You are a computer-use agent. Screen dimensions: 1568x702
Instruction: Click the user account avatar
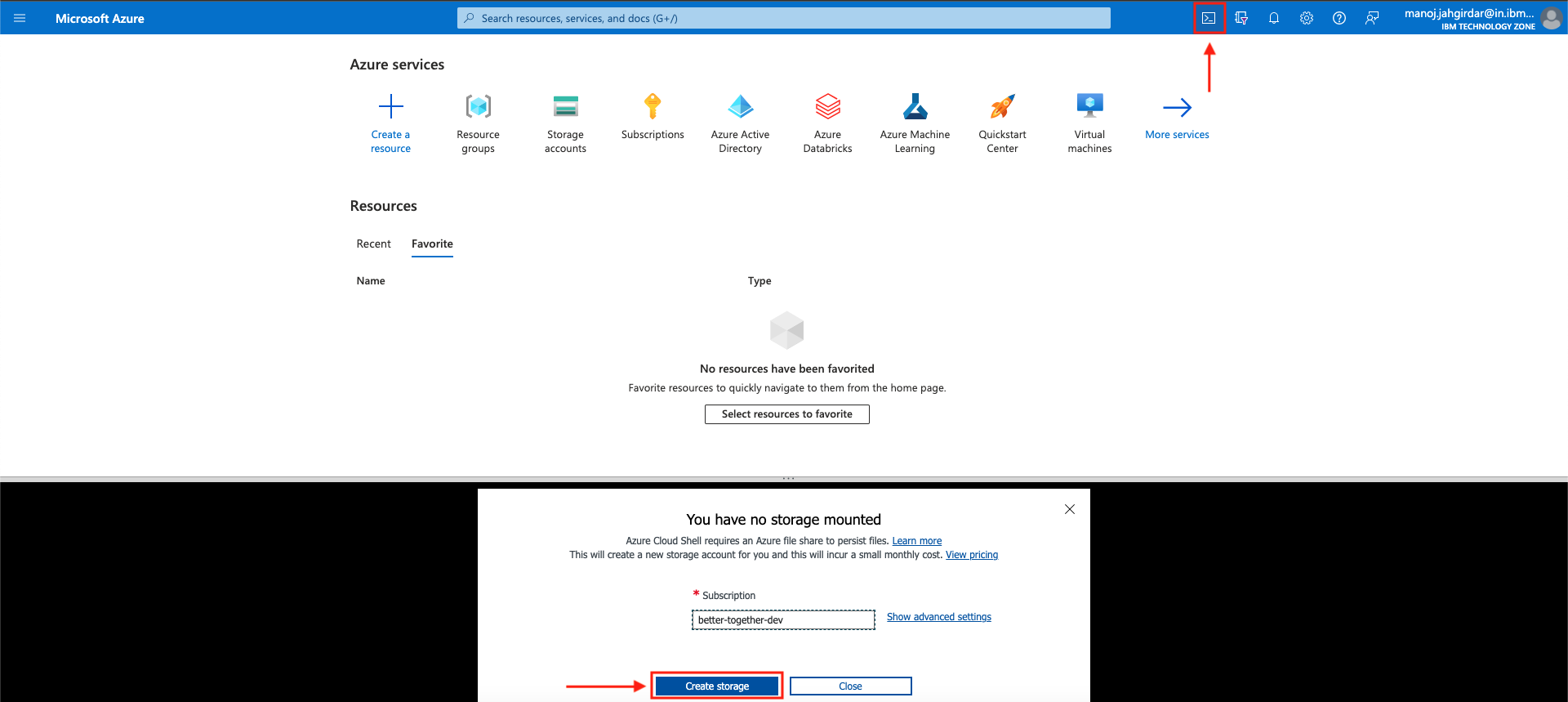(x=1552, y=18)
